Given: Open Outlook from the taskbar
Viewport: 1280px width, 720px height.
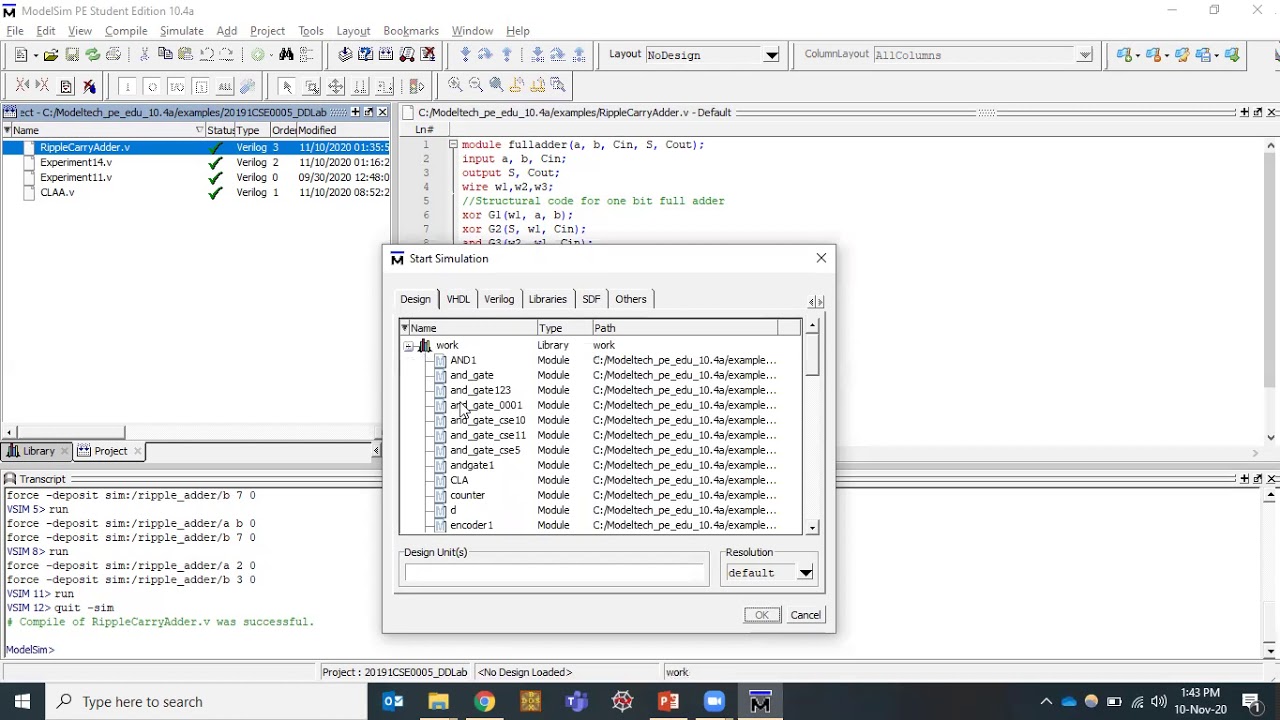Looking at the screenshot, I should coord(393,701).
